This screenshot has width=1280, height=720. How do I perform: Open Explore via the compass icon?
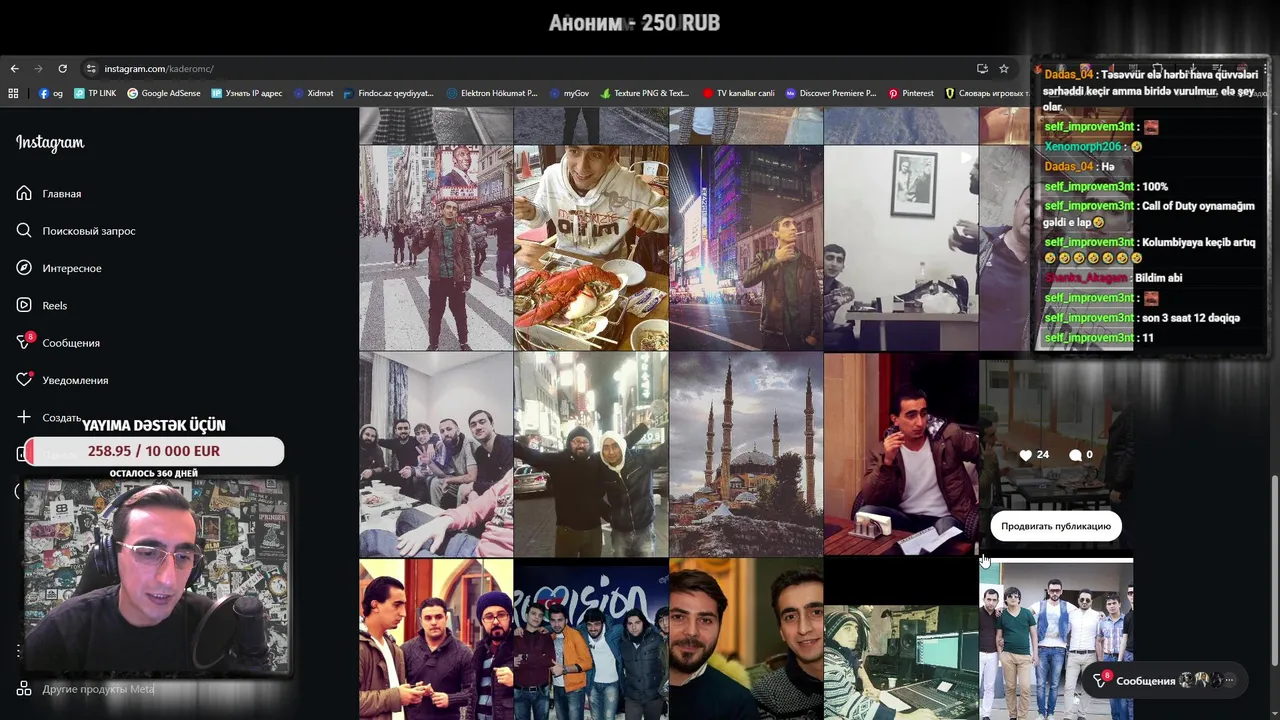point(24,268)
